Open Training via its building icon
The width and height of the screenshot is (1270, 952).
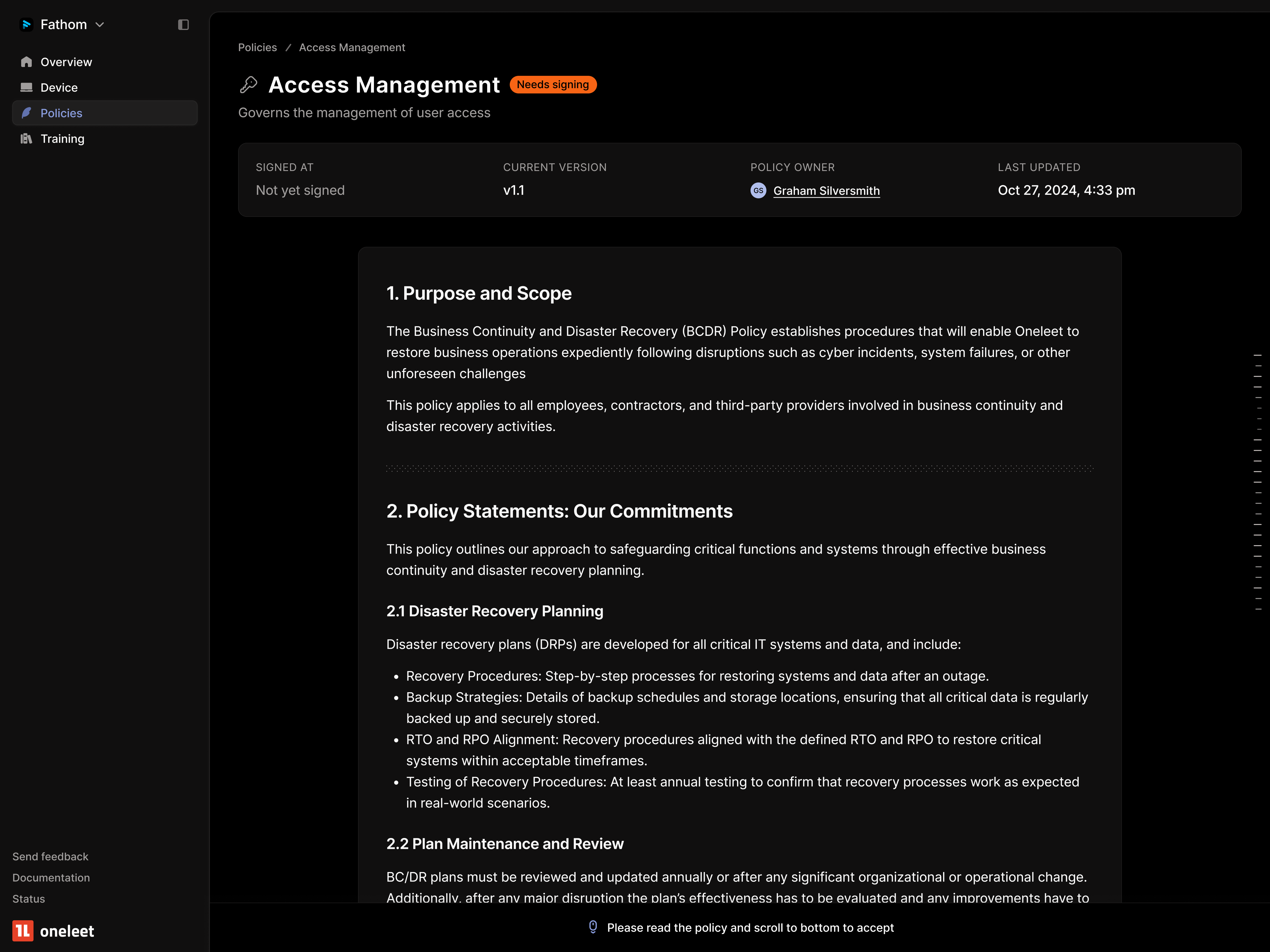(x=26, y=138)
